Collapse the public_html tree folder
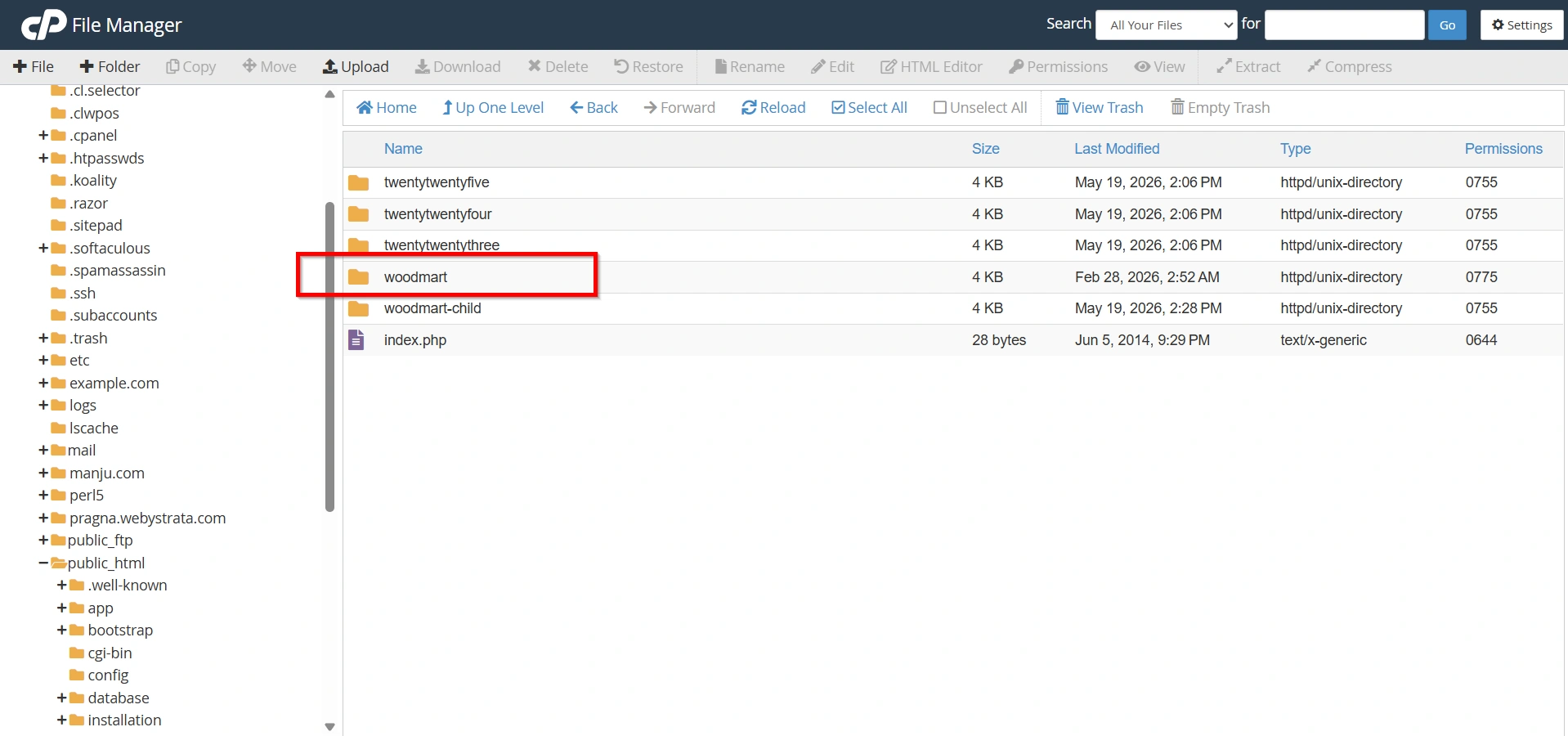This screenshot has height=736, width=1568. pyautogui.click(x=43, y=563)
